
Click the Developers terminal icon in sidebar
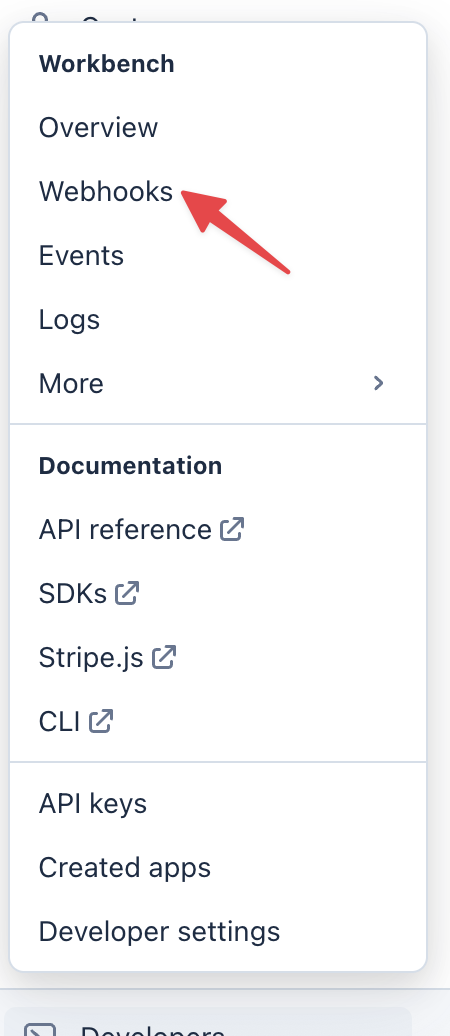click(x=40, y=1029)
